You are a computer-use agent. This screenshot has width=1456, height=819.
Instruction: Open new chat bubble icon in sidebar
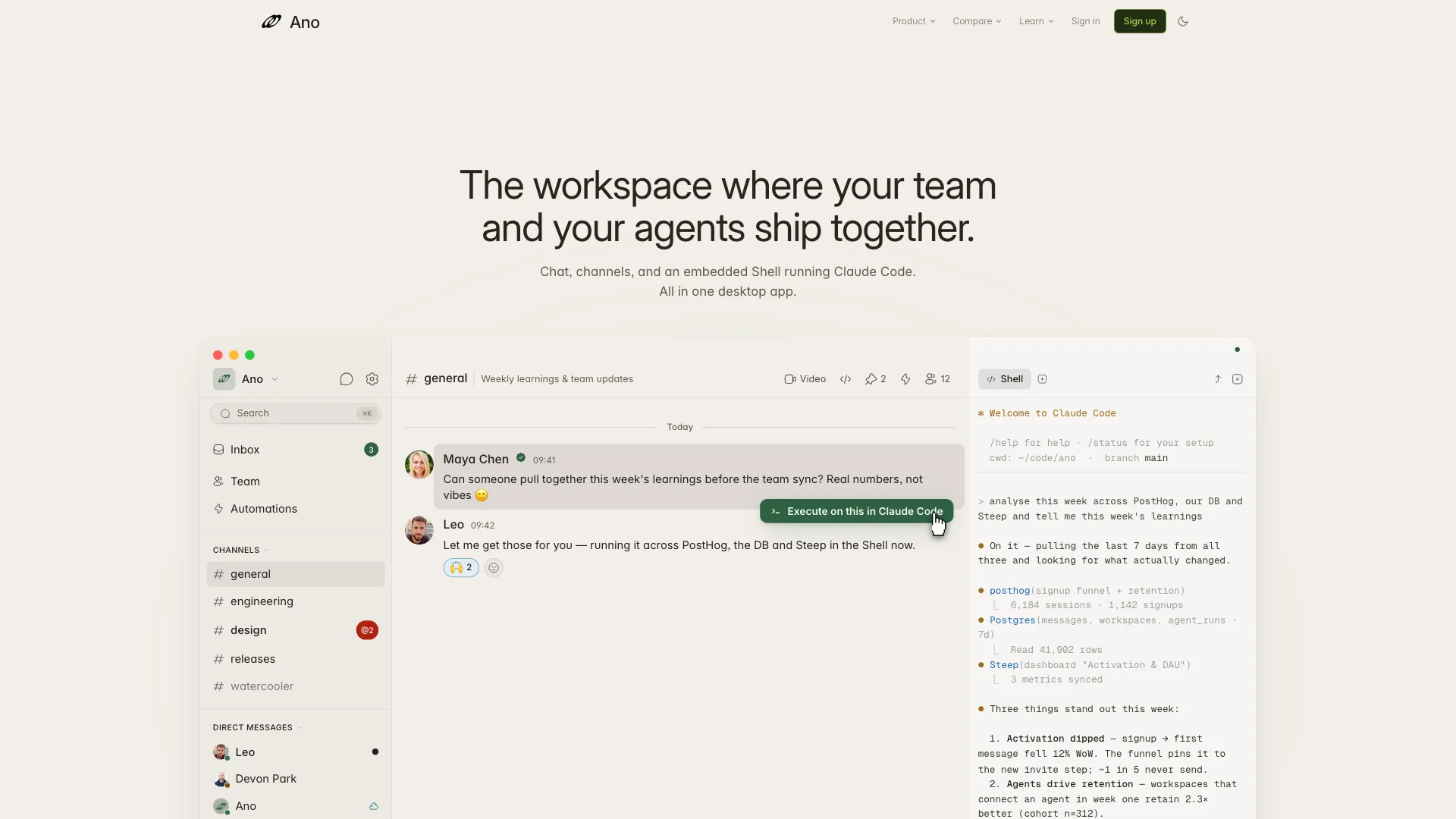click(x=347, y=379)
